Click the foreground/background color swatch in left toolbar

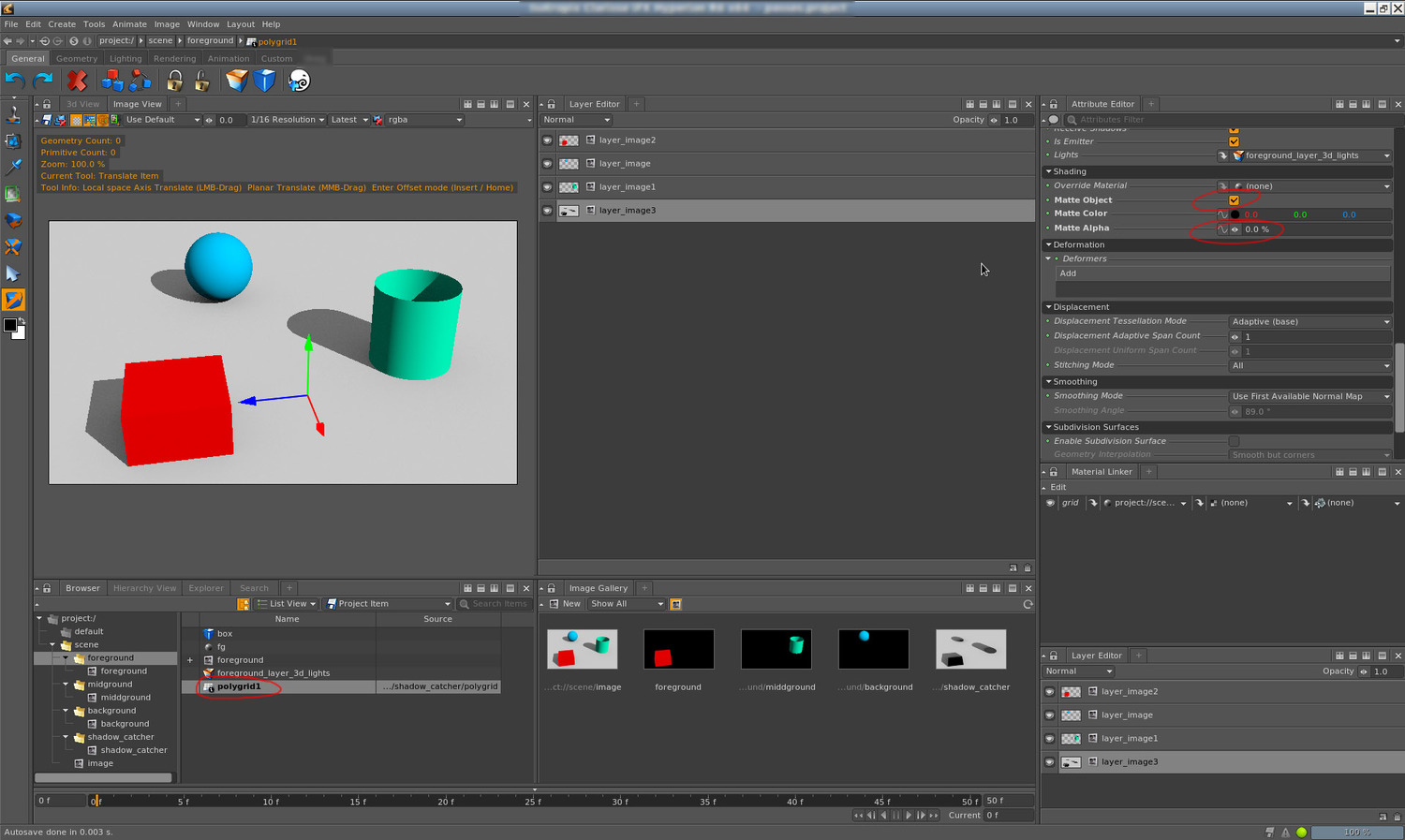pos(13,328)
